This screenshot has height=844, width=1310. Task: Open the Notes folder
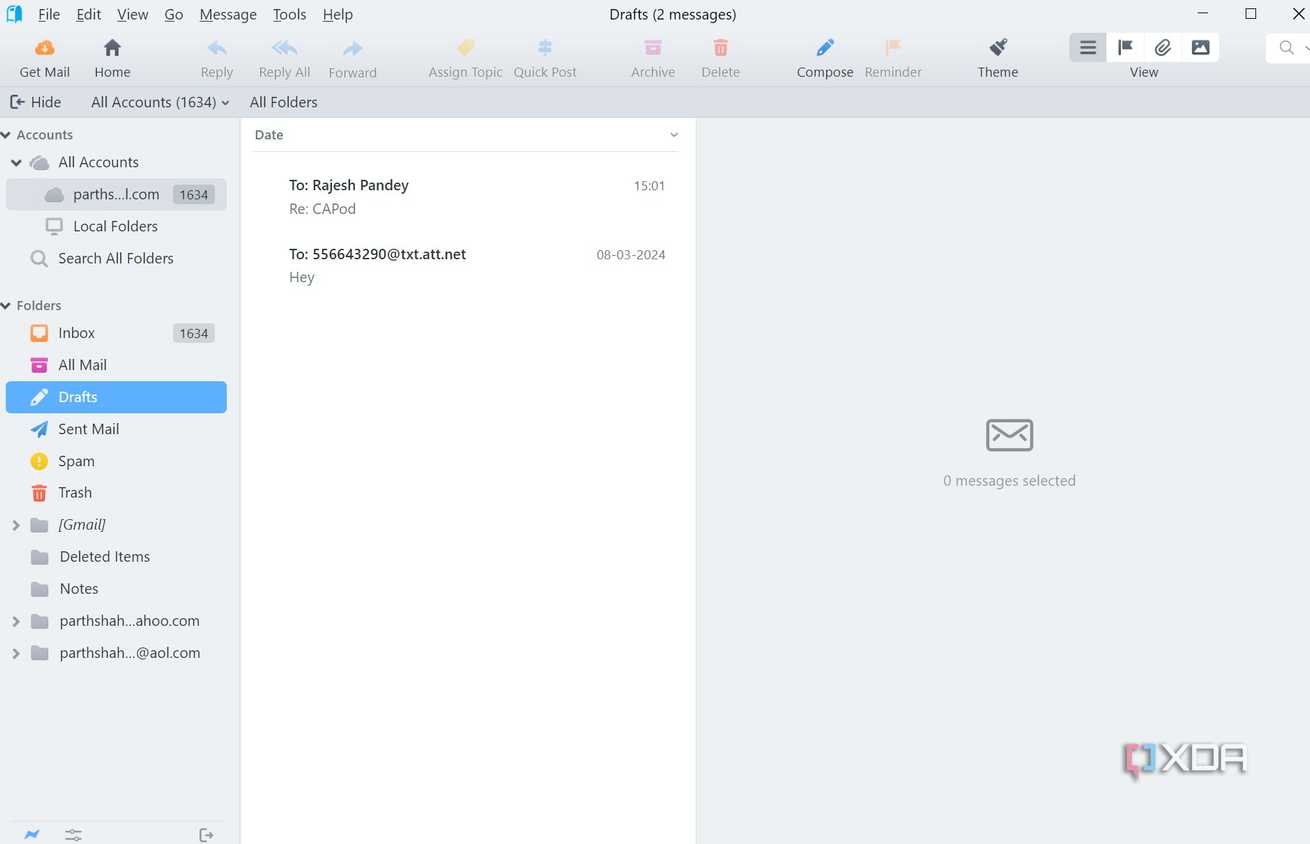116,589
